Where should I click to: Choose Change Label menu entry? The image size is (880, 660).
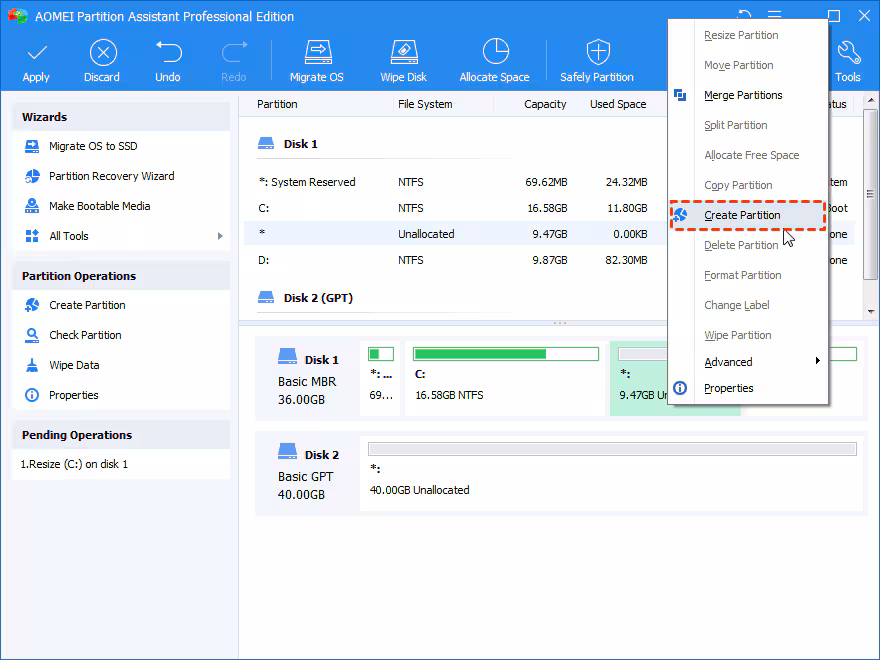coord(736,305)
